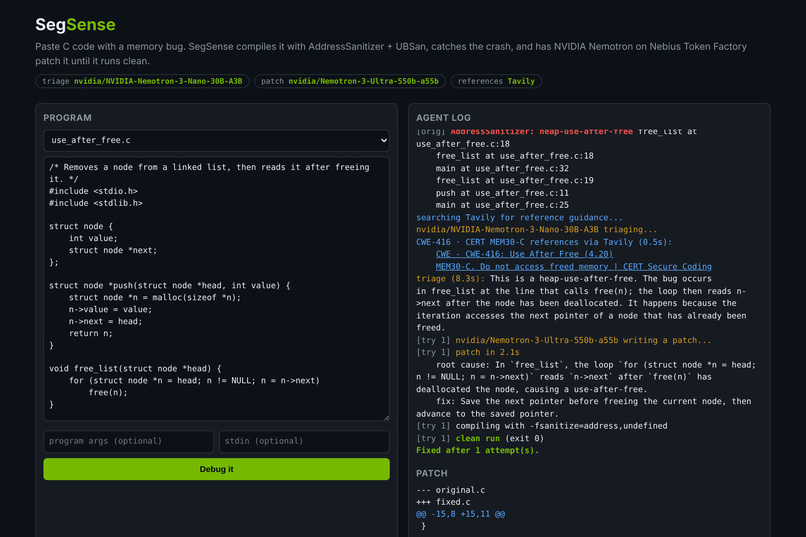Image resolution: width=806 pixels, height=537 pixels.
Task: Click the '@@ -15,8 +15,11 @@' diff hunk header
Action: (x=461, y=514)
